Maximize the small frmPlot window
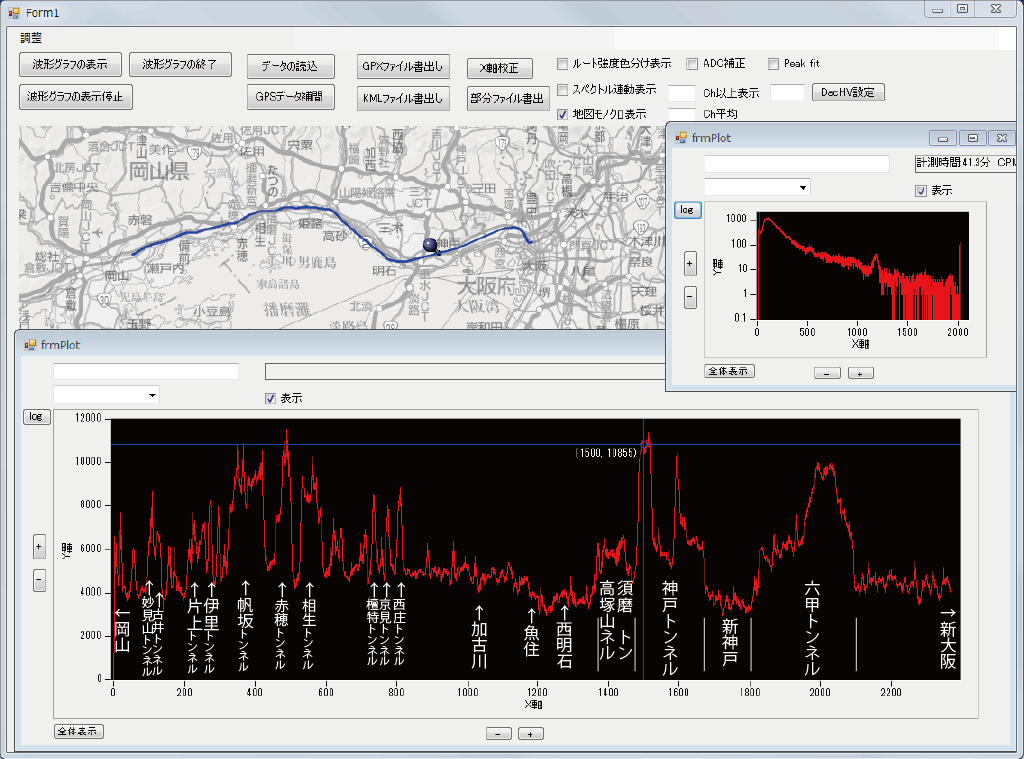 point(972,138)
